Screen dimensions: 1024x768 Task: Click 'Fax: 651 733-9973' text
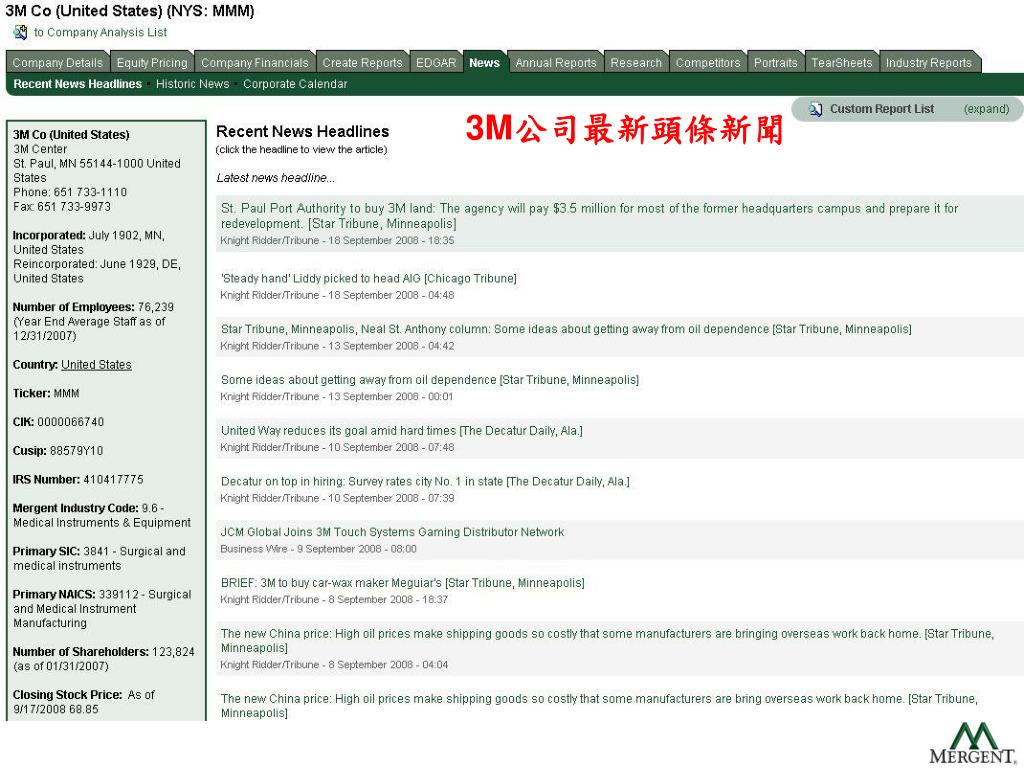click(x=62, y=206)
